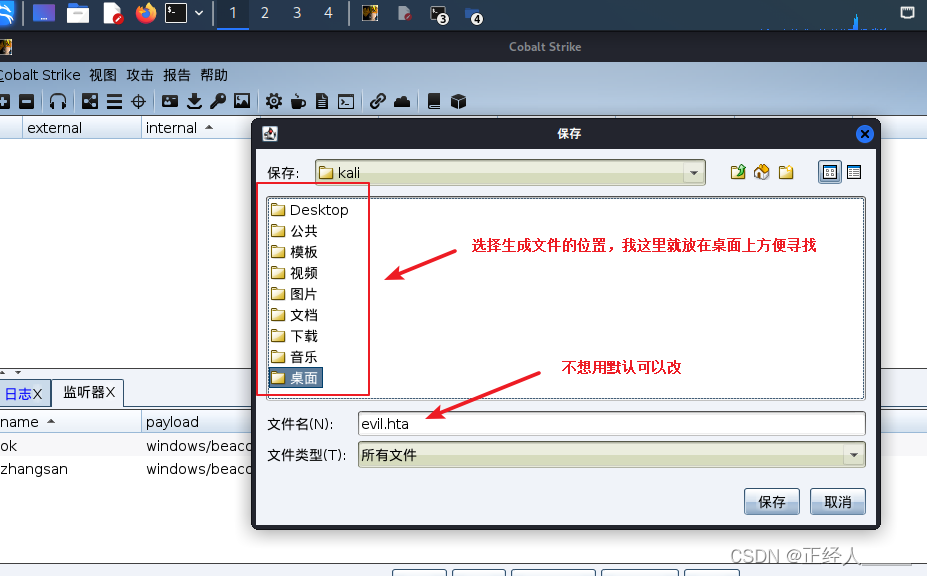Click the evil.hta file name field
The image size is (927, 576).
tap(611, 424)
